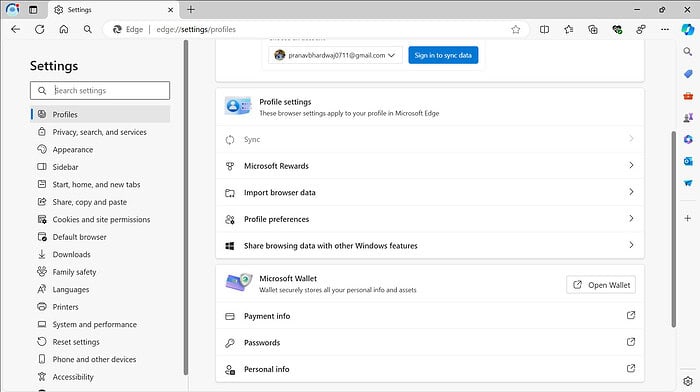Open Family safety settings

point(100,272)
